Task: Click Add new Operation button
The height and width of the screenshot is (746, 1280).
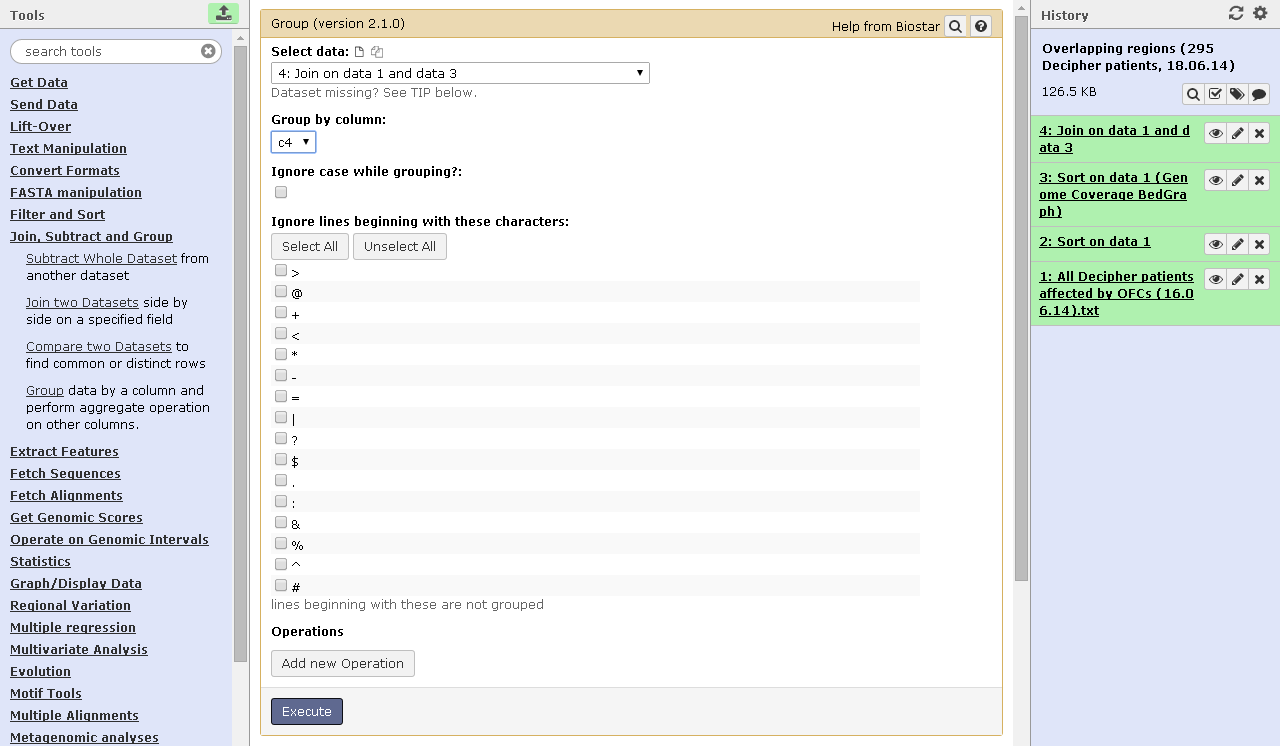Action: tap(342, 663)
